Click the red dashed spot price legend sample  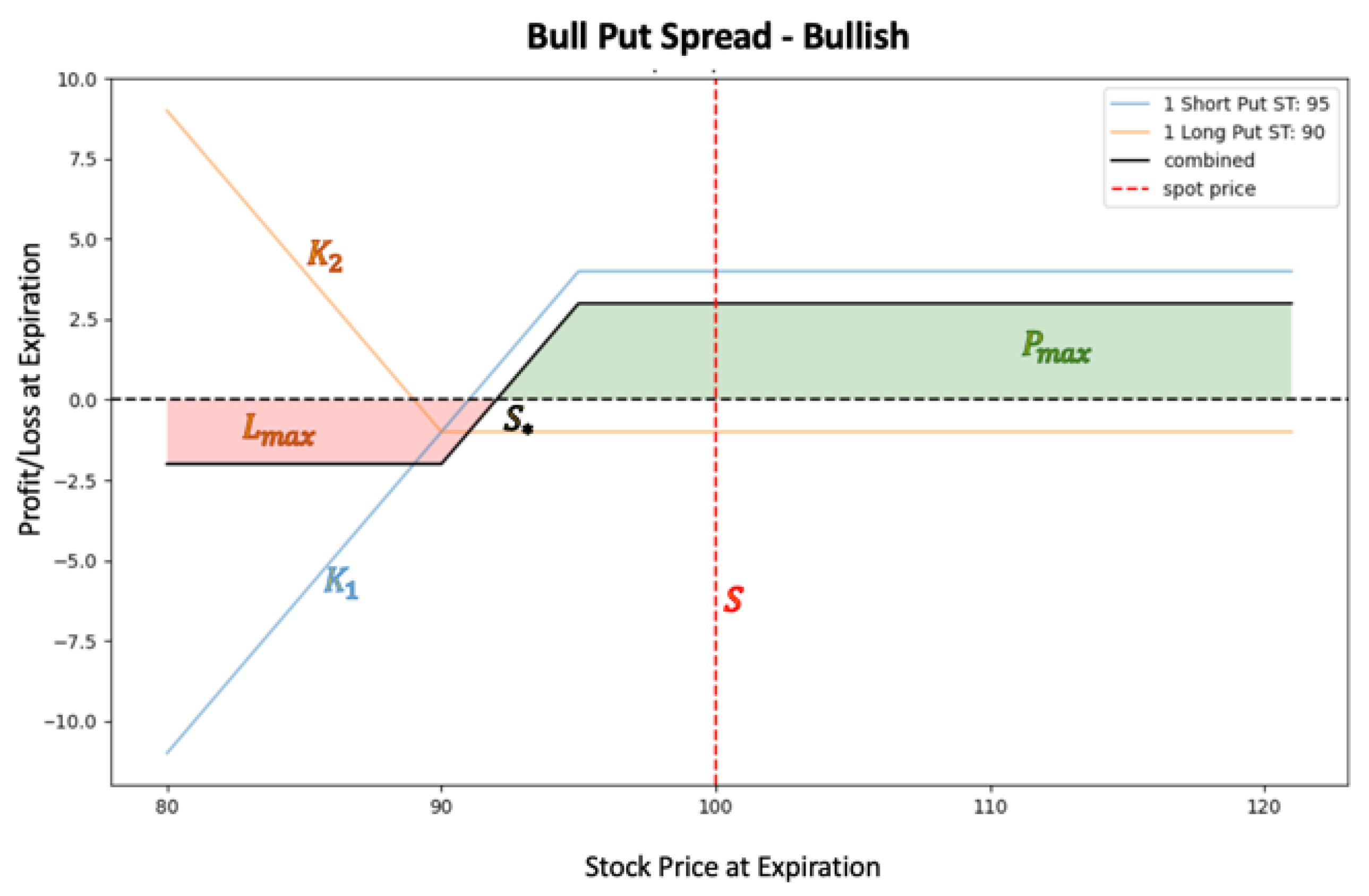(x=1130, y=189)
